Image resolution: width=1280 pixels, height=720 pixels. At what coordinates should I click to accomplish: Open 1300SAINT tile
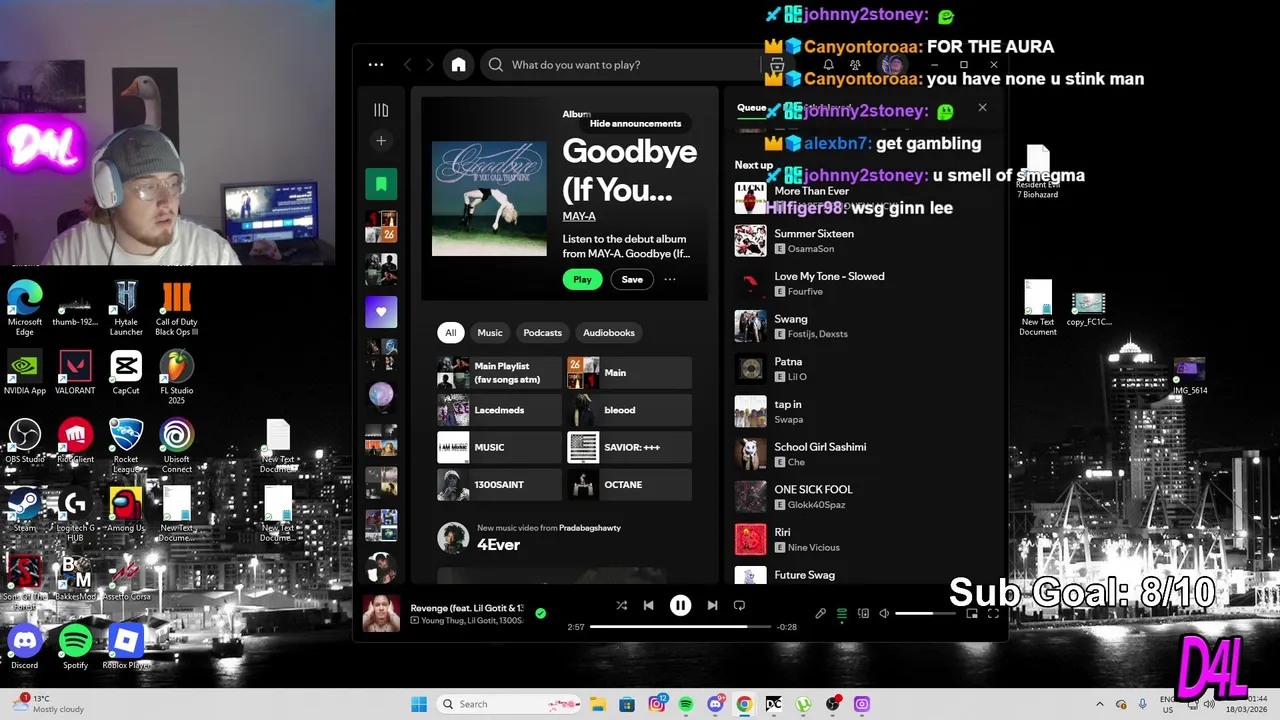coord(499,485)
